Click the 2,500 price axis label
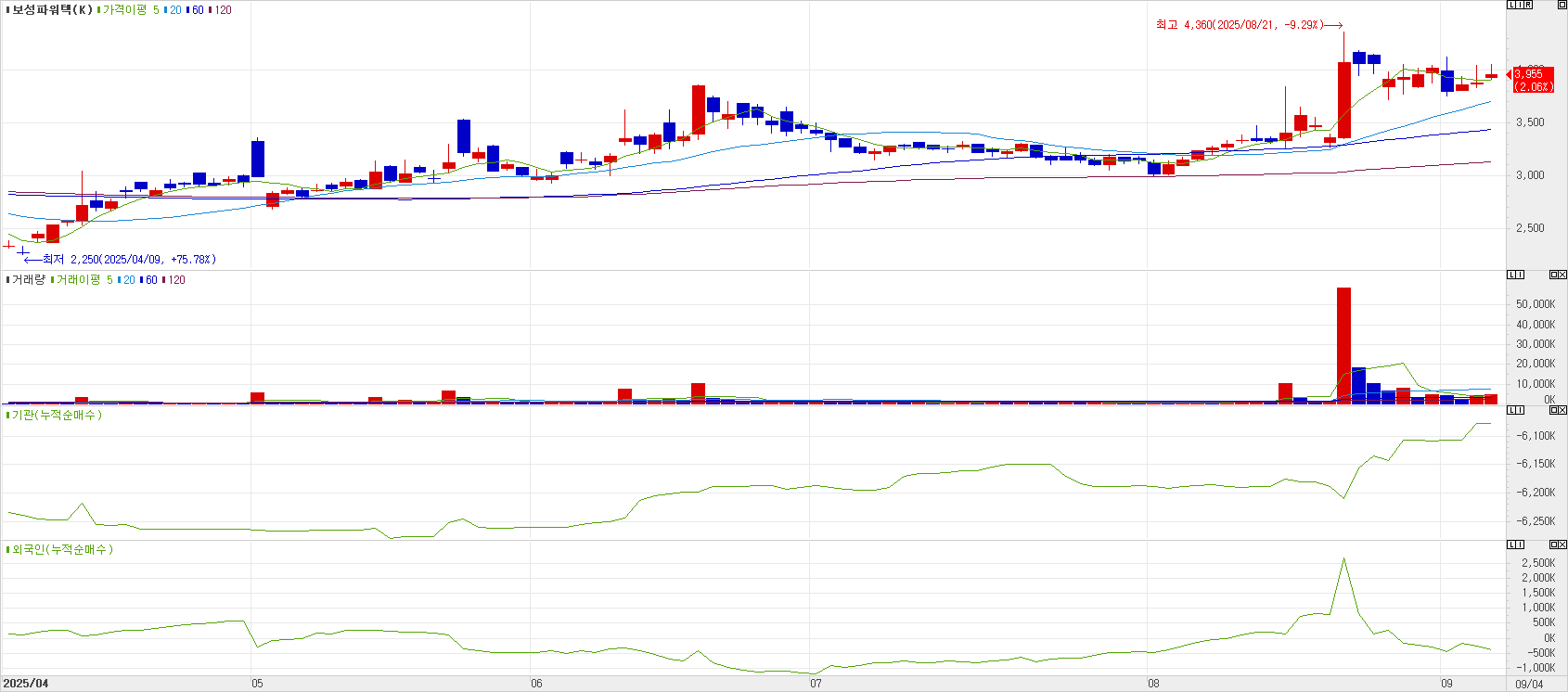Viewport: 1568px width, 692px height. (1530, 228)
